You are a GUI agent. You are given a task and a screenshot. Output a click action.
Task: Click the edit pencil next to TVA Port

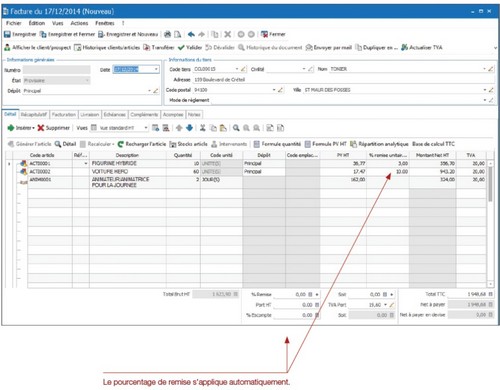(392, 305)
